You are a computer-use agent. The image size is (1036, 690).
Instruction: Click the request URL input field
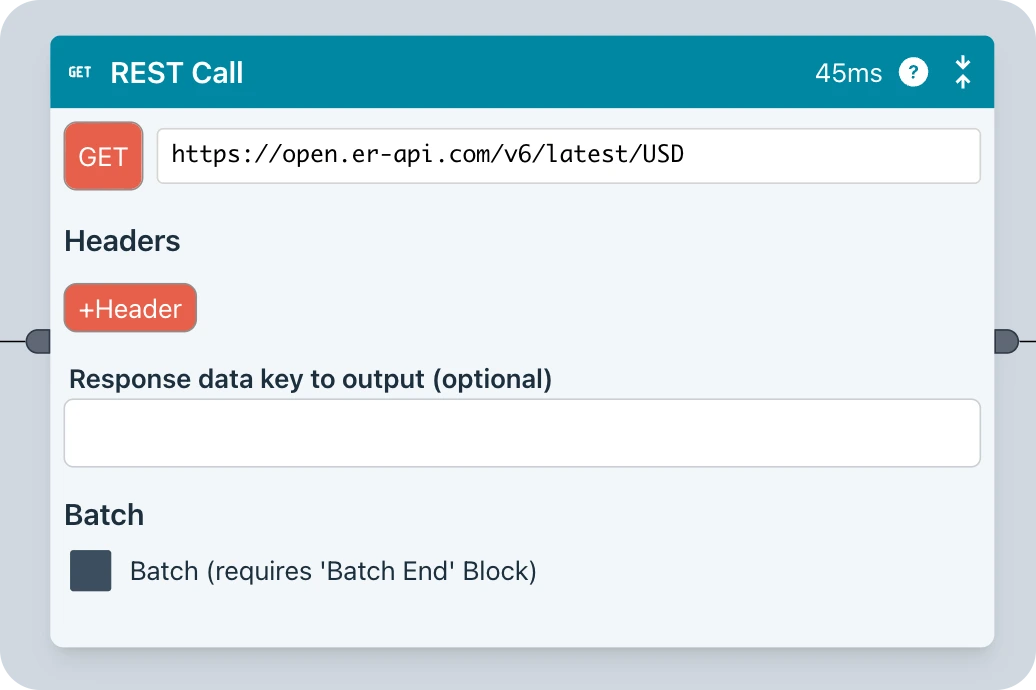coord(568,156)
